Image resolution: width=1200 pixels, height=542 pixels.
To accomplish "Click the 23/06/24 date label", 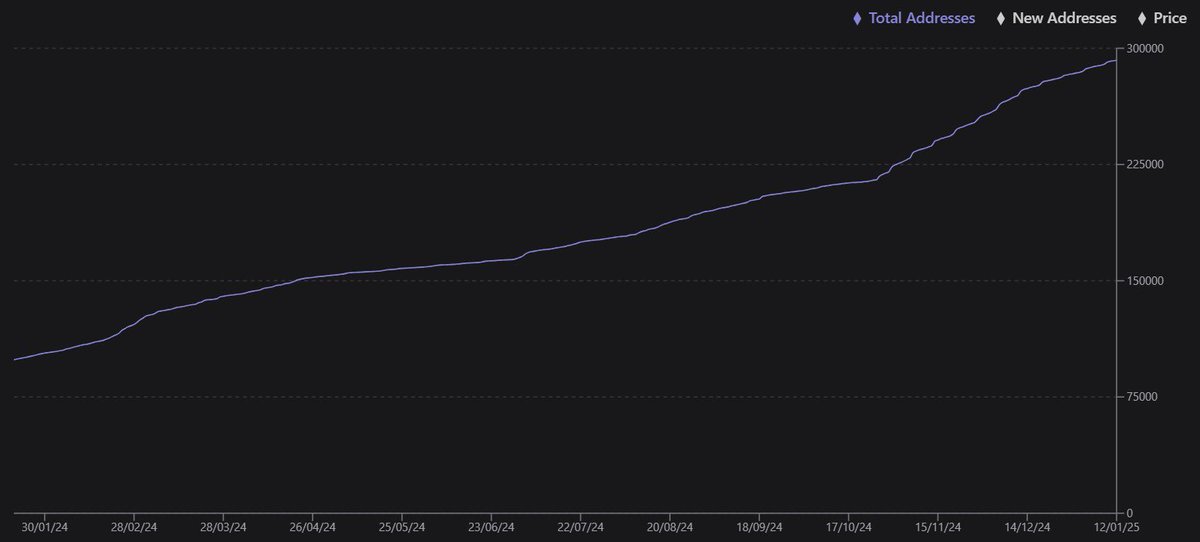I will [491, 528].
